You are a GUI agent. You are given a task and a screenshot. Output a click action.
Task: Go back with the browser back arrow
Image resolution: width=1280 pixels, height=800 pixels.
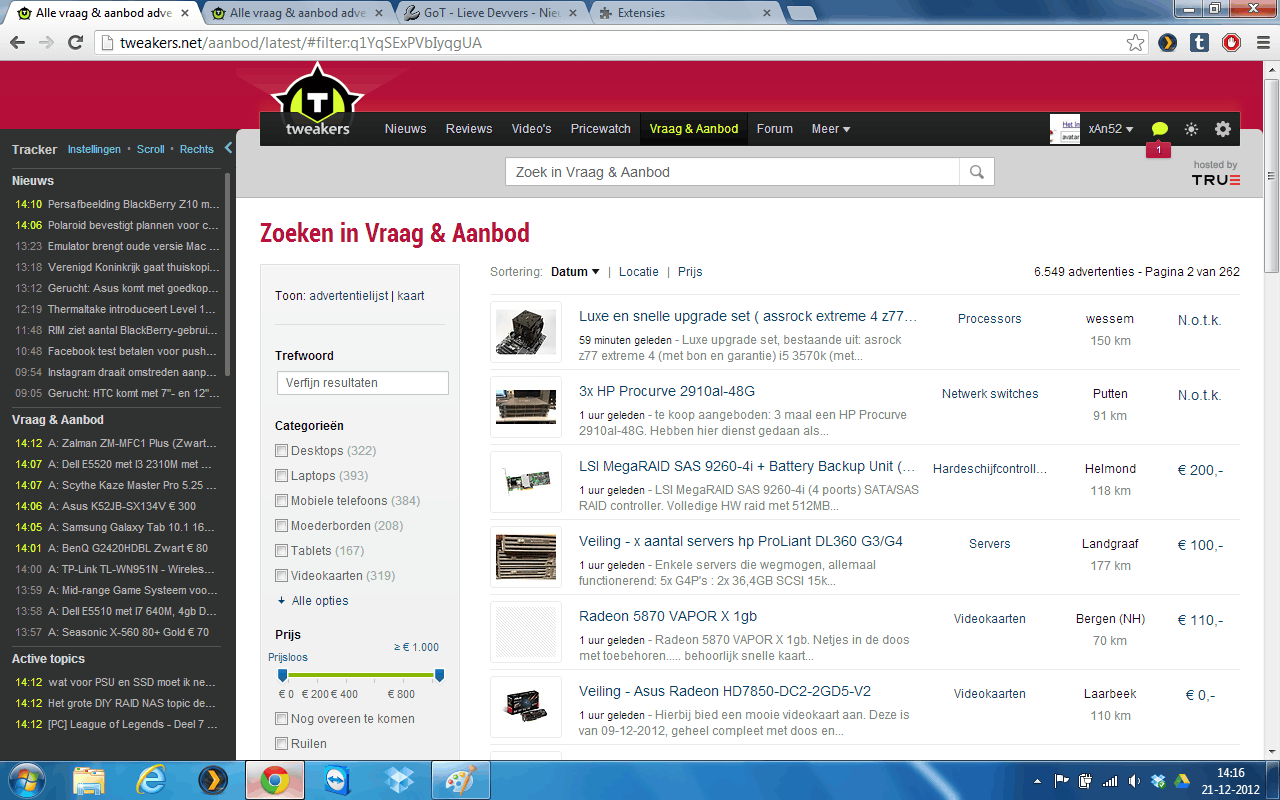pyautogui.click(x=18, y=43)
